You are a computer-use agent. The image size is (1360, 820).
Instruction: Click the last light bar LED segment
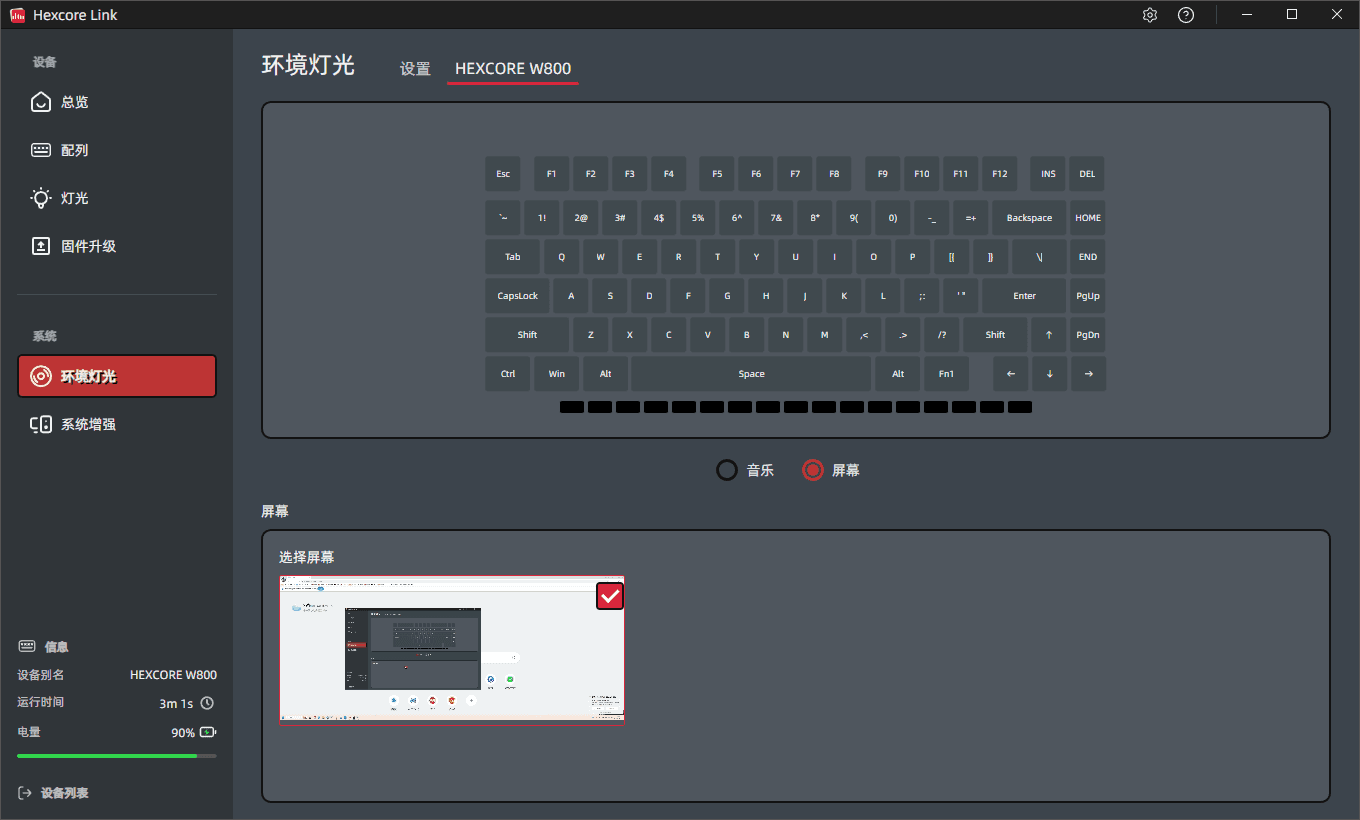(1020, 407)
